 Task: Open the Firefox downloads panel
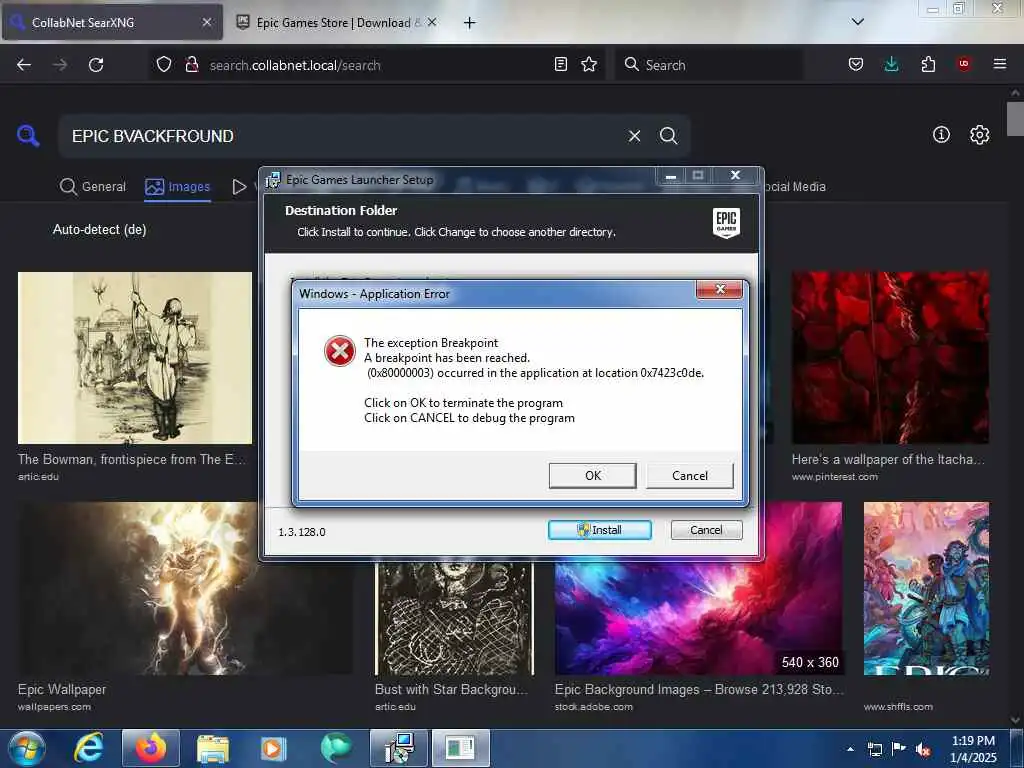tap(891, 64)
